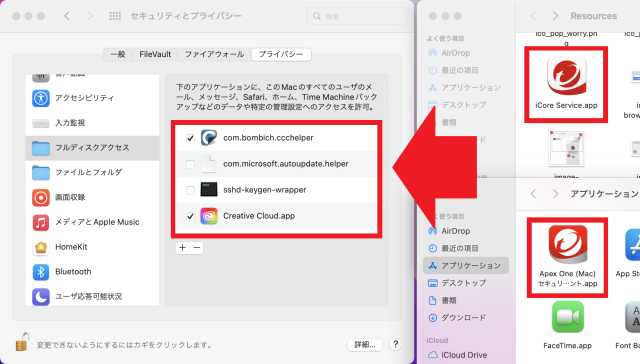Go forward in System Preferences

pos(90,16)
